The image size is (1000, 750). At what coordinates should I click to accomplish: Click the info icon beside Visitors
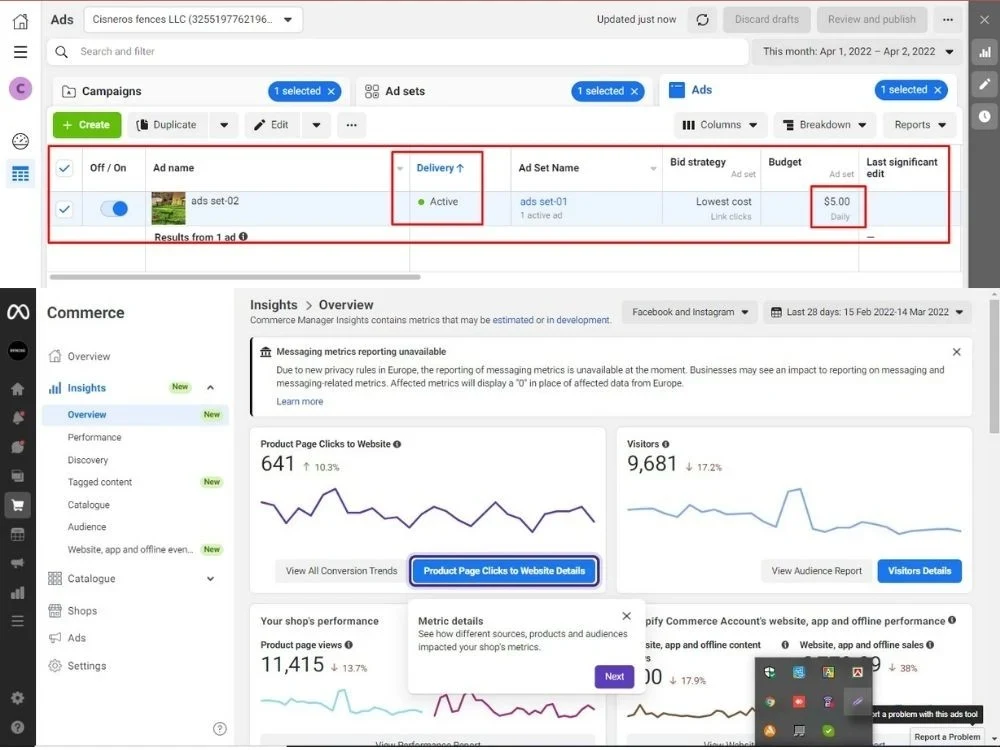point(666,444)
